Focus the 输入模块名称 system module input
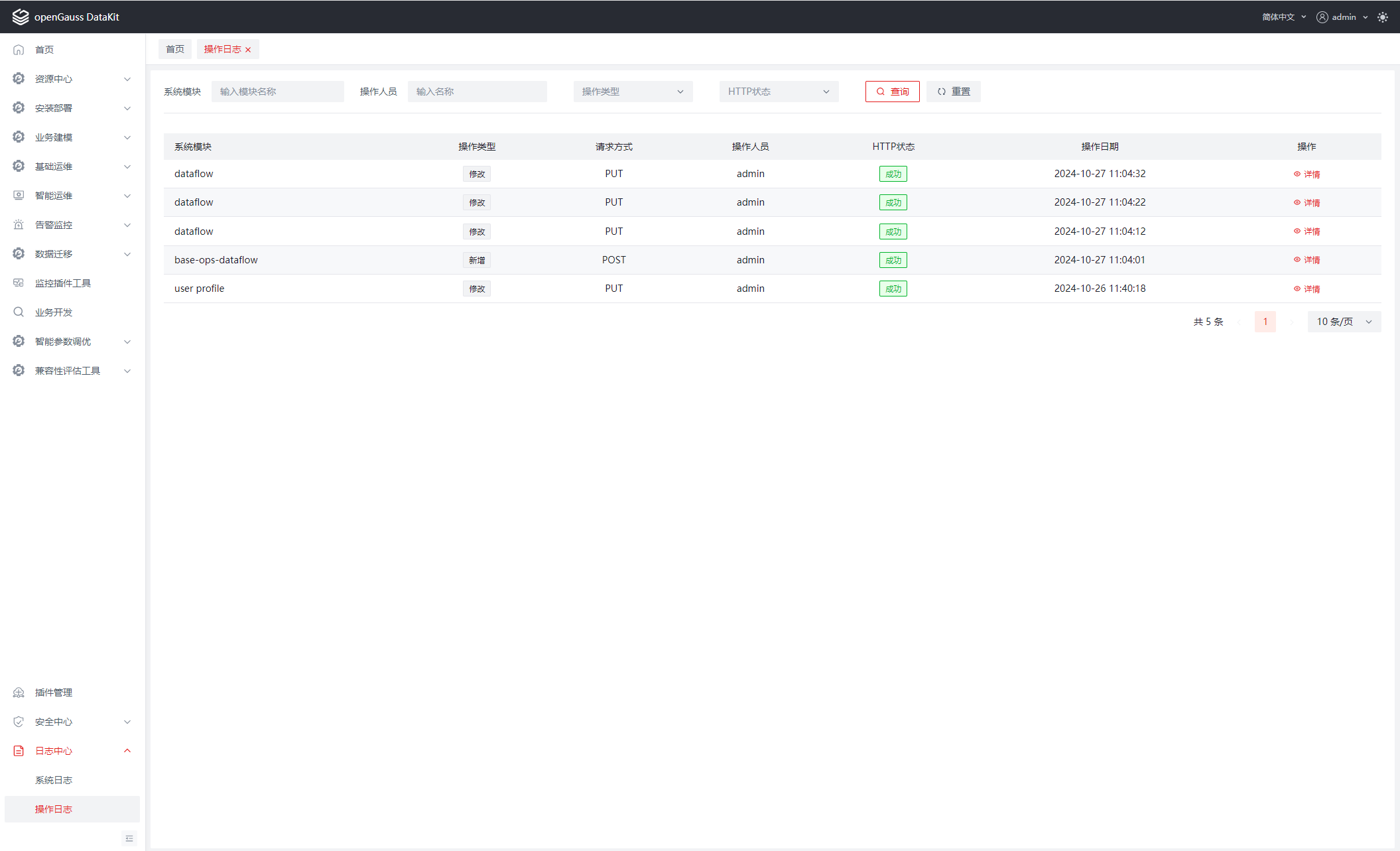 278,92
